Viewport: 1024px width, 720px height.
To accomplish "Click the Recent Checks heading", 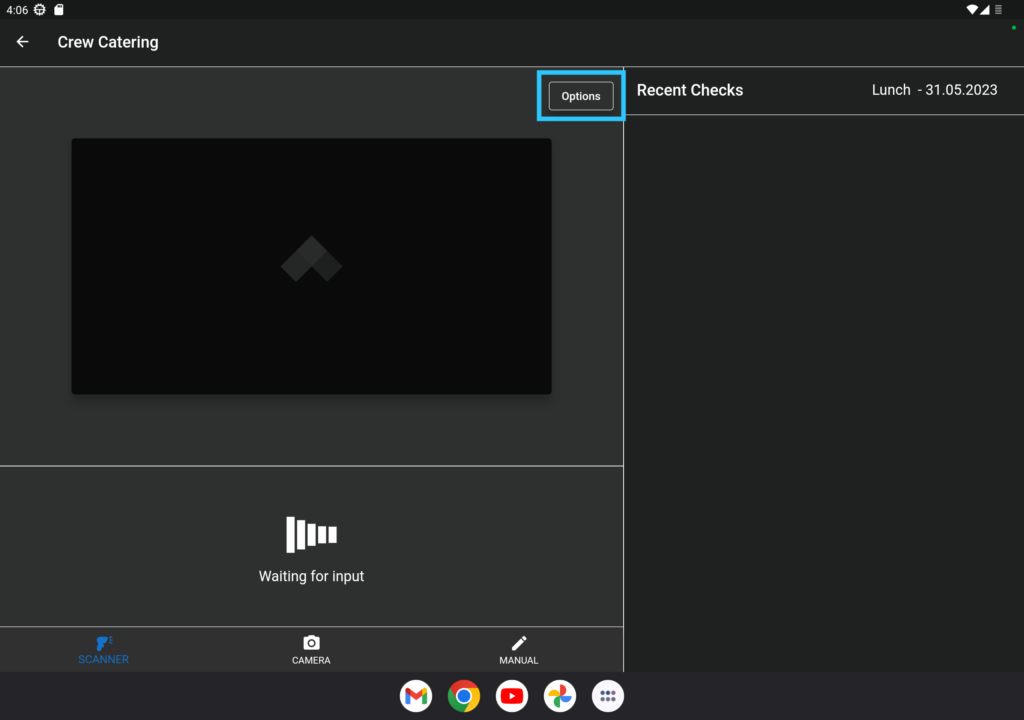I will (x=690, y=90).
